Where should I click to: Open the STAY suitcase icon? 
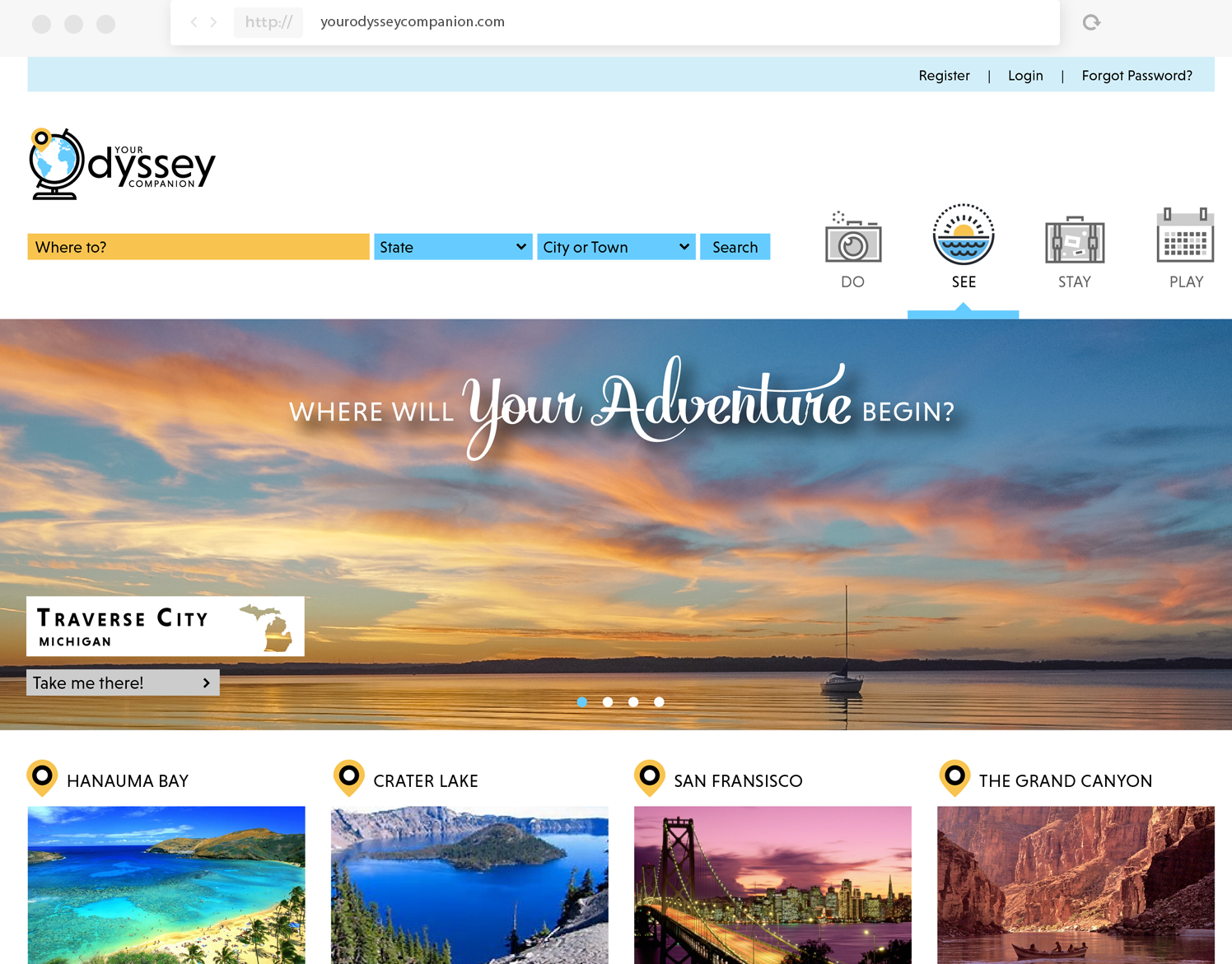point(1075,240)
